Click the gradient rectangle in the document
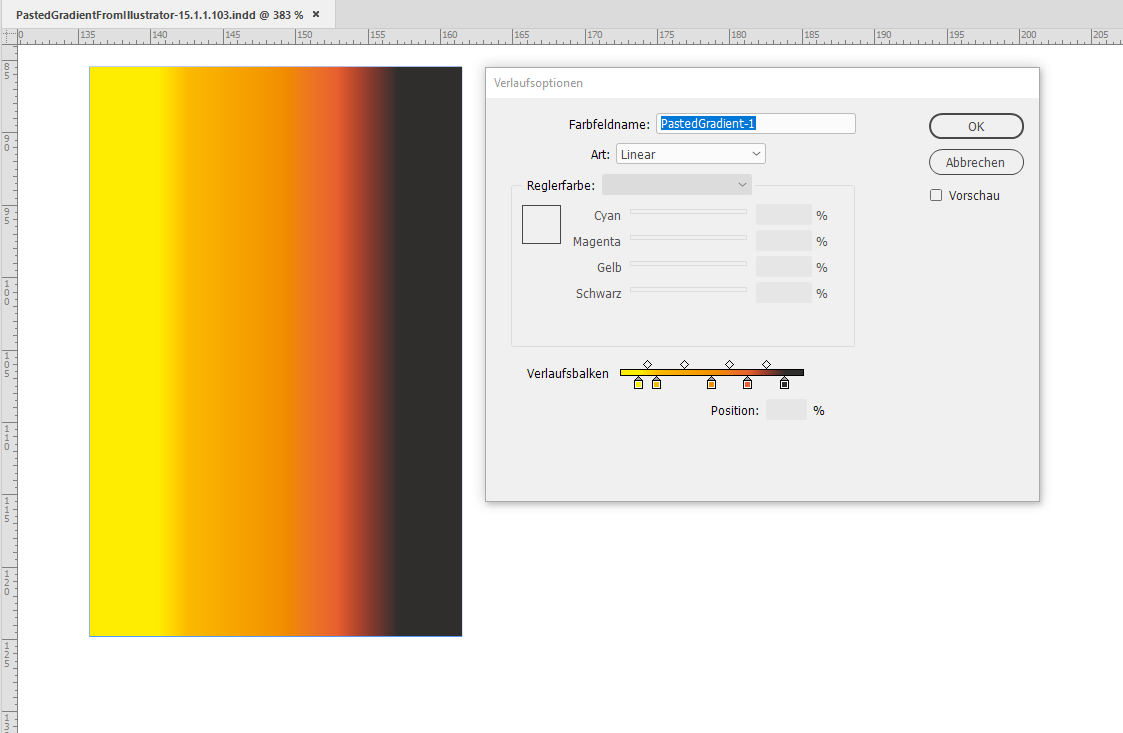 tap(275, 350)
